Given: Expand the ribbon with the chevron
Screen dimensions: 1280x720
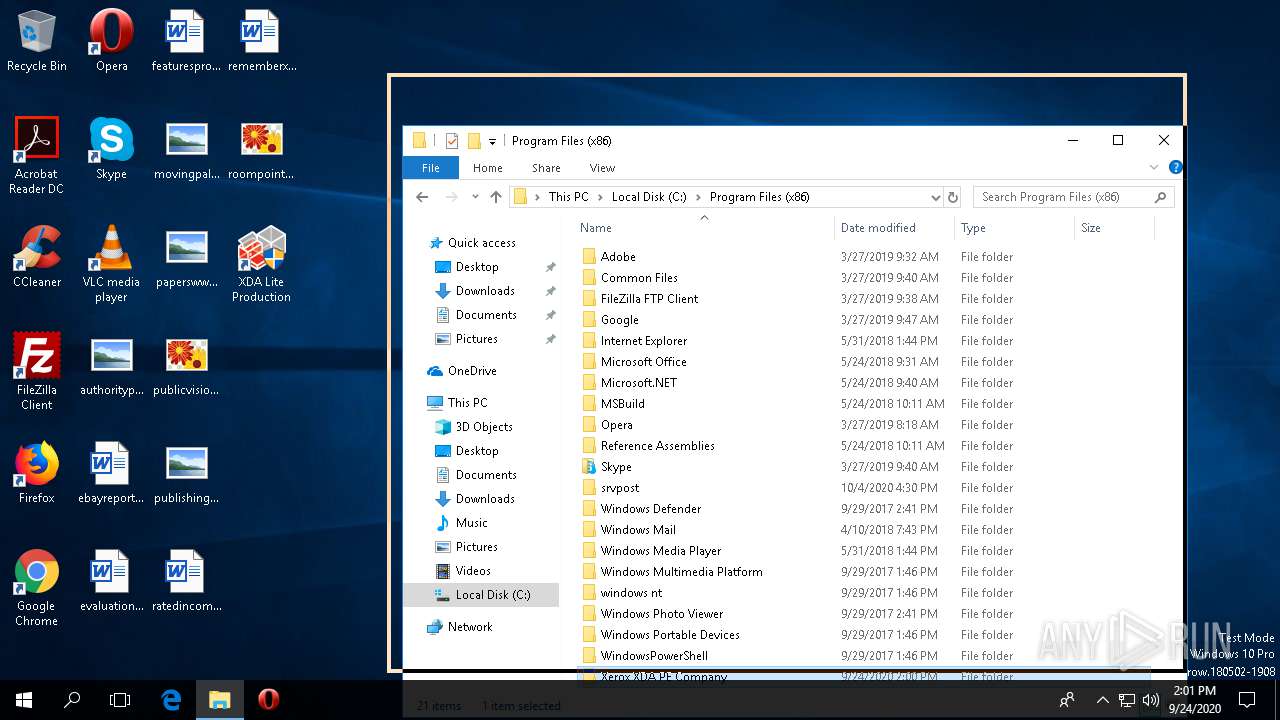Looking at the screenshot, I should tap(1154, 167).
